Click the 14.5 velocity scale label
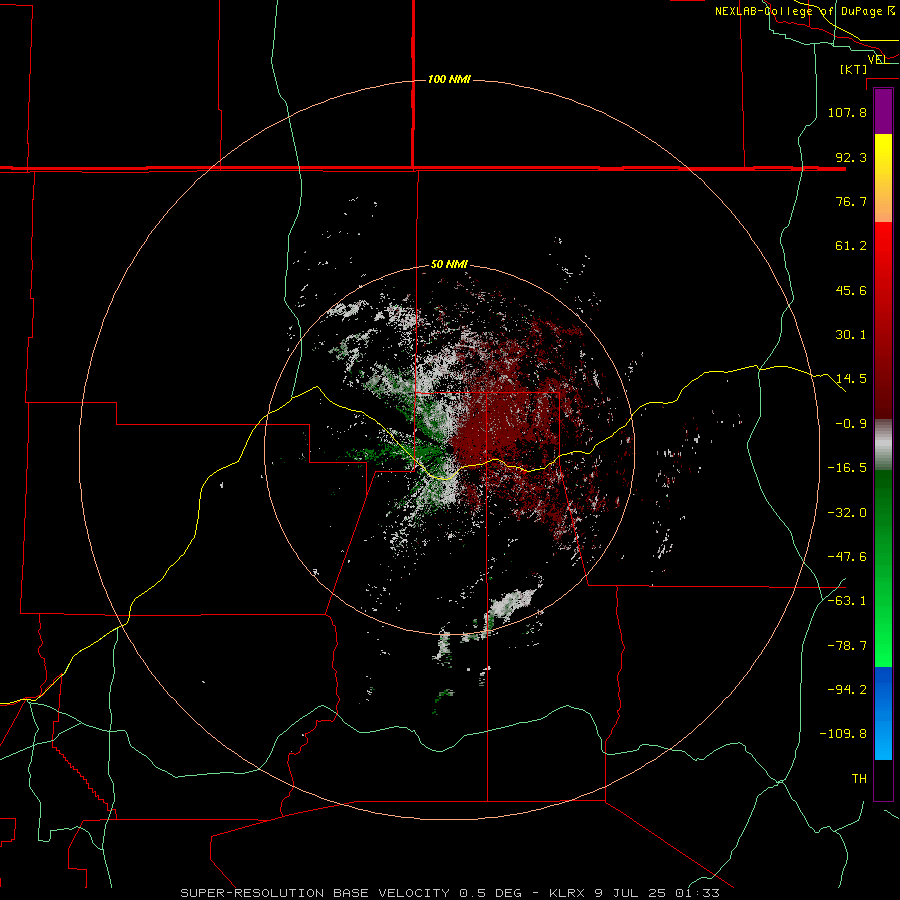This screenshot has width=900, height=900. 851,379
